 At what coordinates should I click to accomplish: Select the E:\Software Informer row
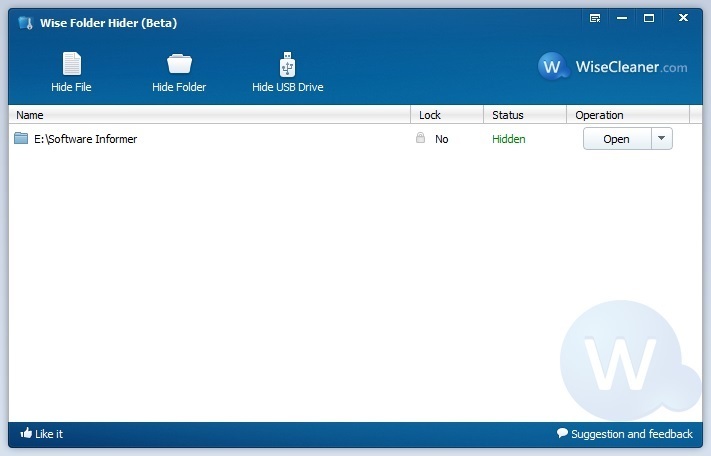pyautogui.click(x=356, y=139)
